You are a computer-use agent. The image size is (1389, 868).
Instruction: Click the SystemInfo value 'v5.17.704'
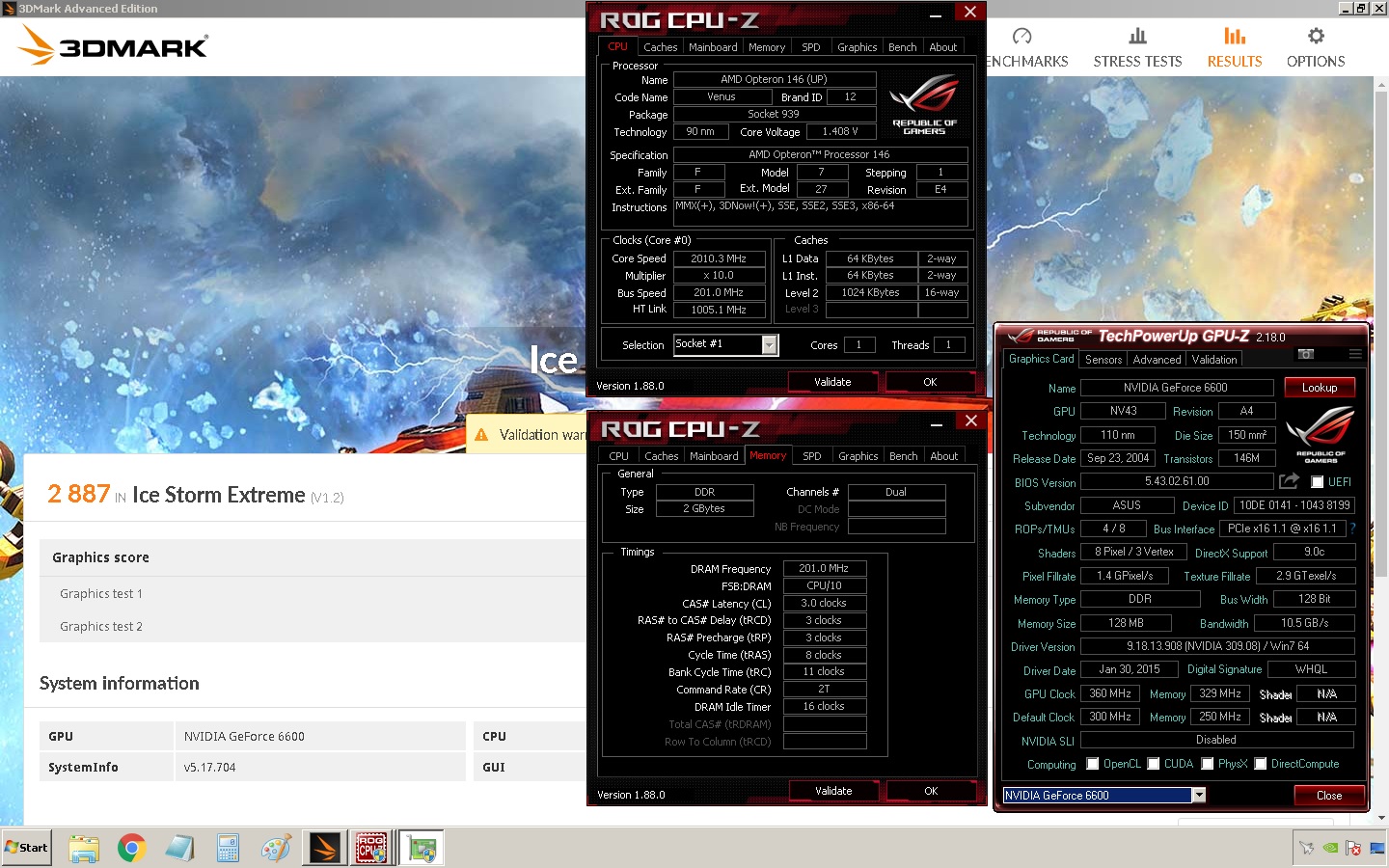[x=209, y=768]
